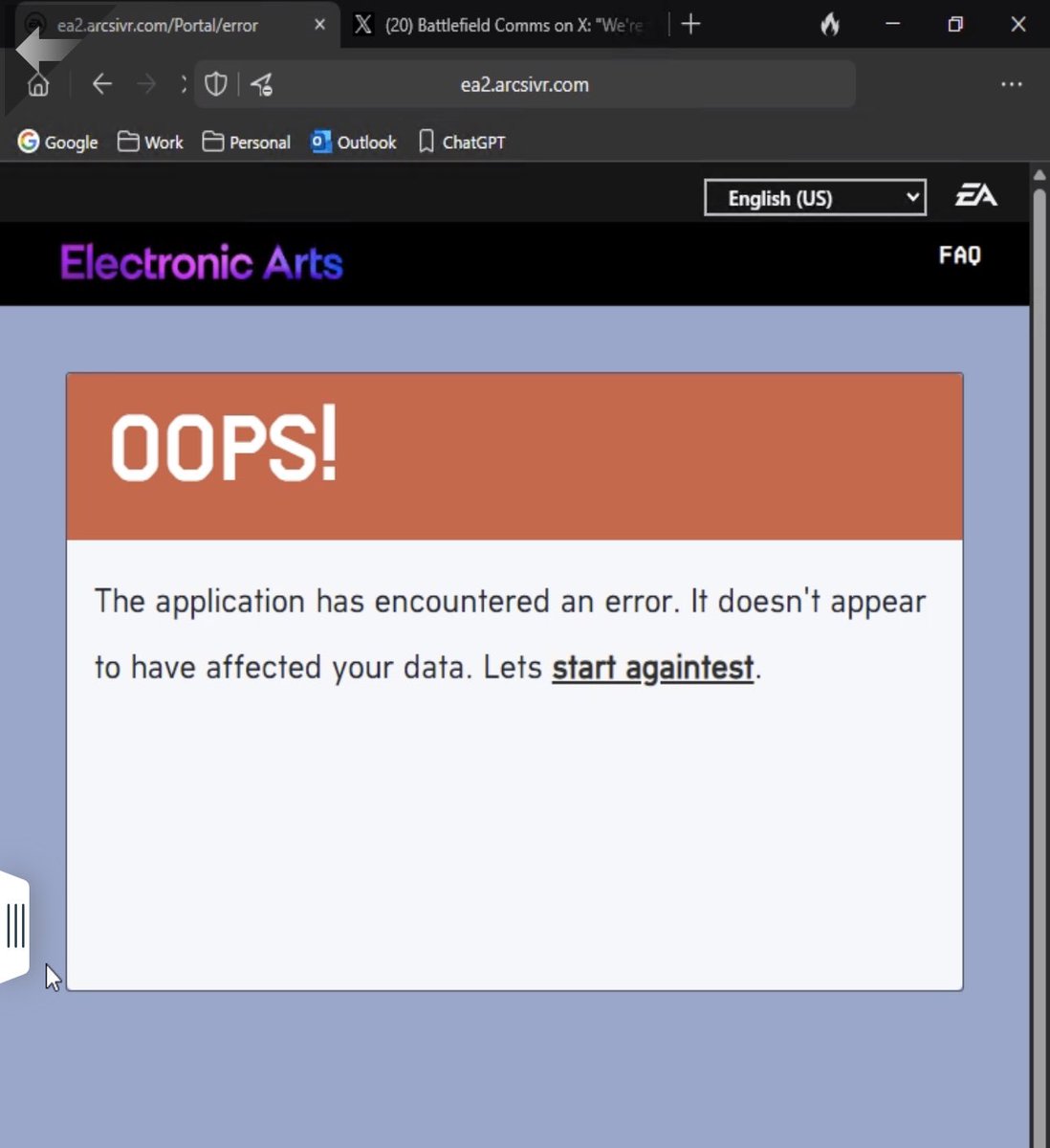Close the ea2.arcsivr.com error tab
The height and width of the screenshot is (1148, 1050).
(320, 25)
